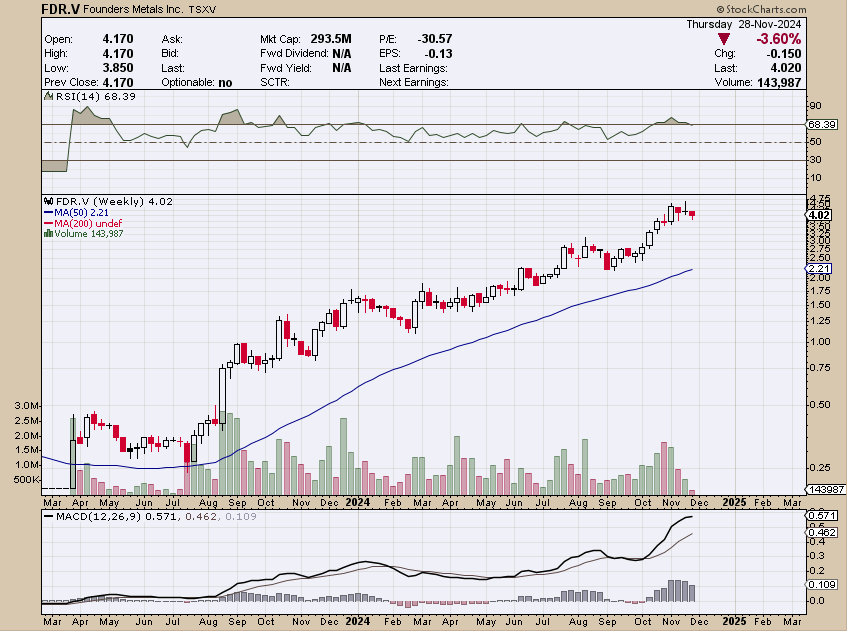Click the 500K volume axis label
848x631 pixels.
click(27, 480)
